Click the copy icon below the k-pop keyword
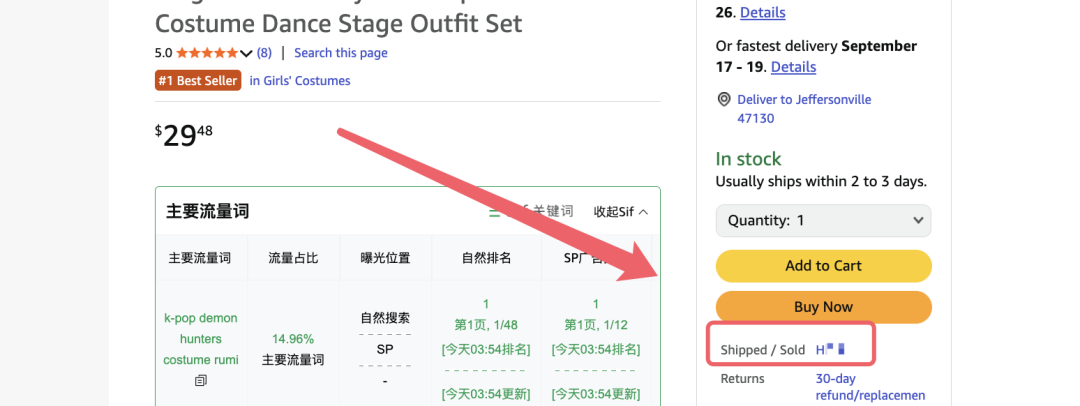Viewport: 1080px width, 406px height. click(x=200, y=380)
